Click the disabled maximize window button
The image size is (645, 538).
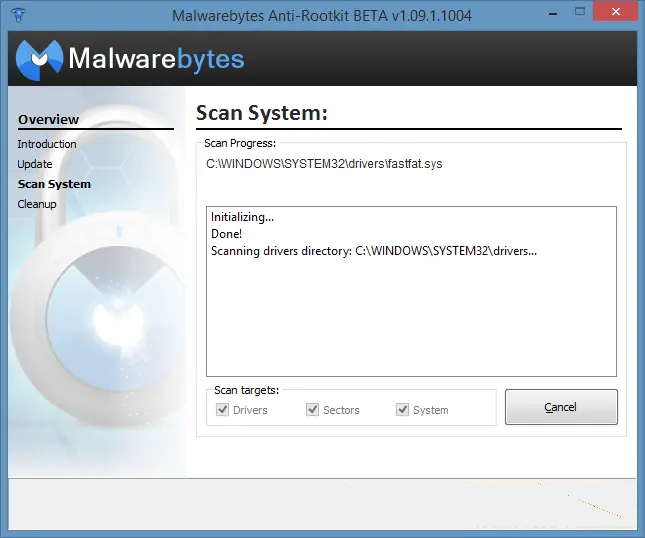tap(580, 12)
